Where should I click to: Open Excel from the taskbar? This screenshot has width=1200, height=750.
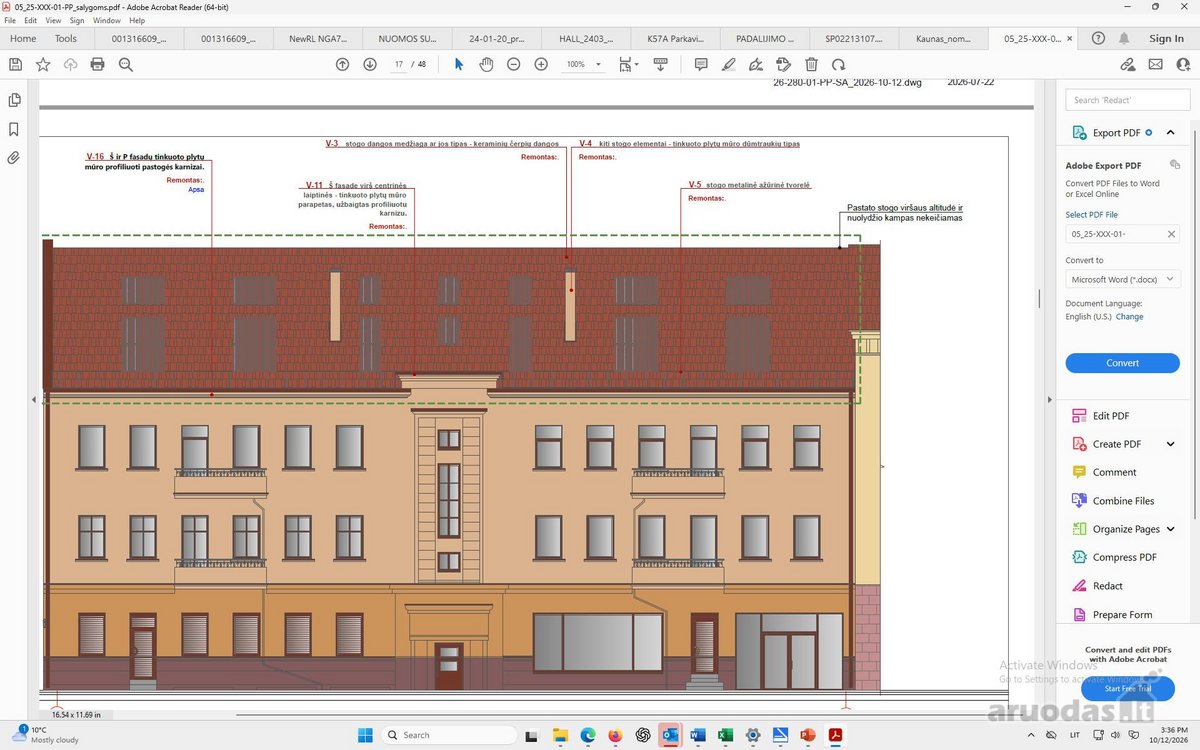[x=726, y=735]
